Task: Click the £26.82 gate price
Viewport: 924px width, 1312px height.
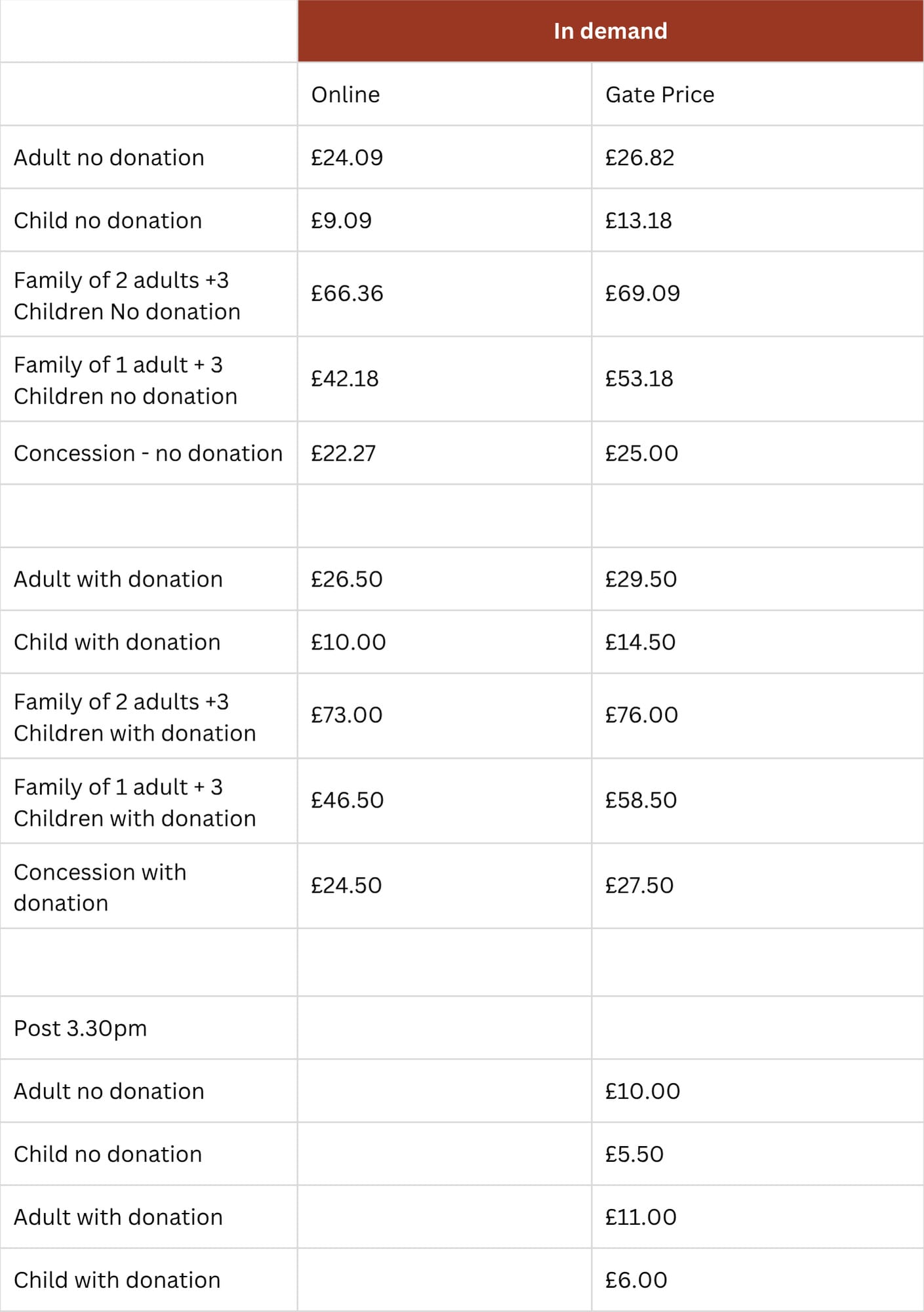Action: tap(639, 157)
